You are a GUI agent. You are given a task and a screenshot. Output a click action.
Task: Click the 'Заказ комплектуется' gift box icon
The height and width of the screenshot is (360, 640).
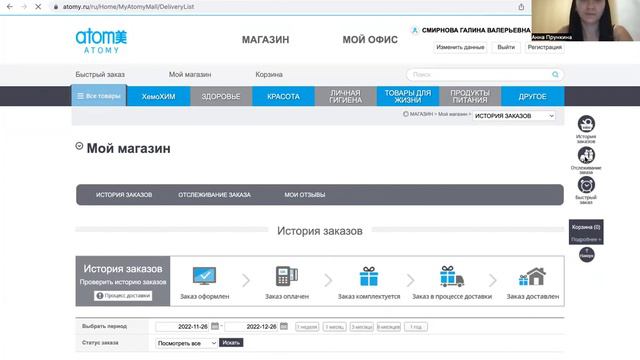369,276
